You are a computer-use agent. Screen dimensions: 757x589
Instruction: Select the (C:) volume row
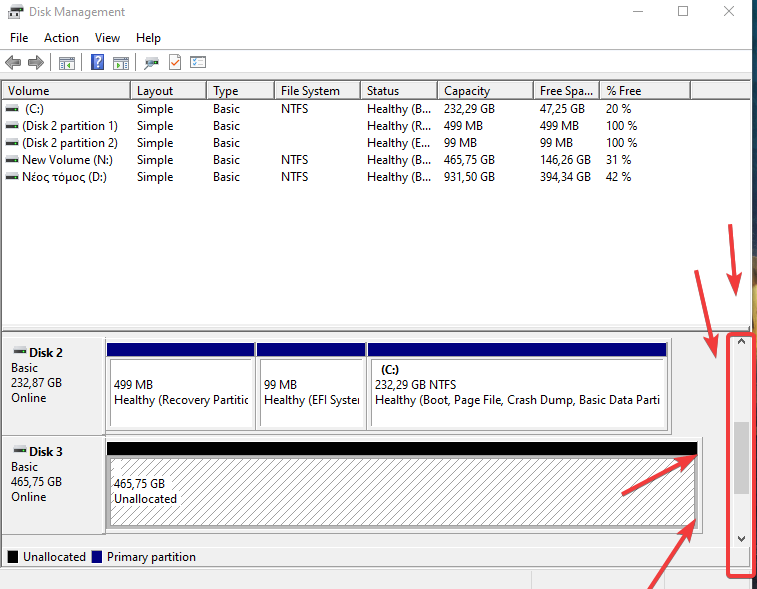pyautogui.click(x=347, y=109)
